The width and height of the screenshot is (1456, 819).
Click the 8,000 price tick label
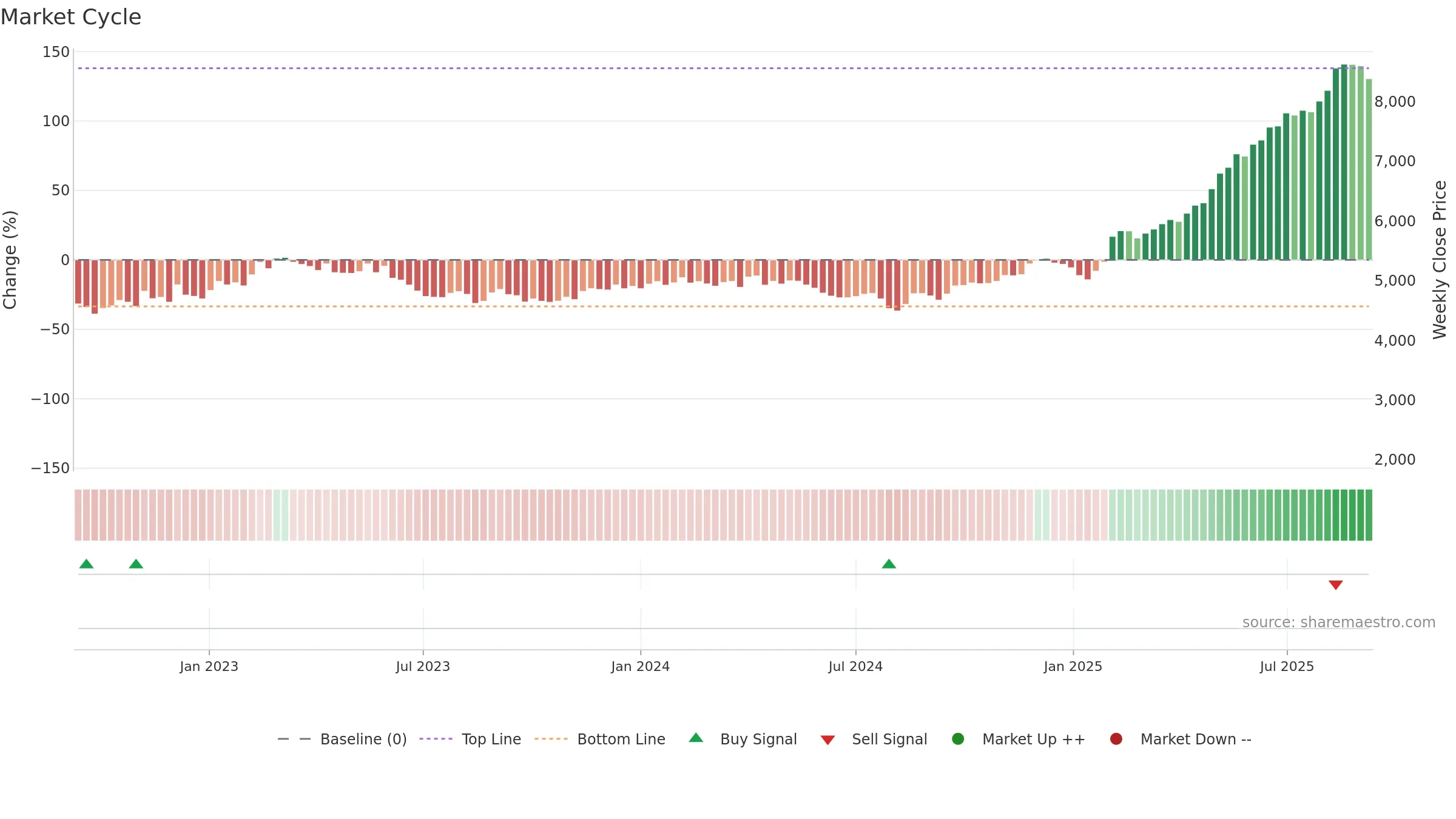(x=1395, y=102)
